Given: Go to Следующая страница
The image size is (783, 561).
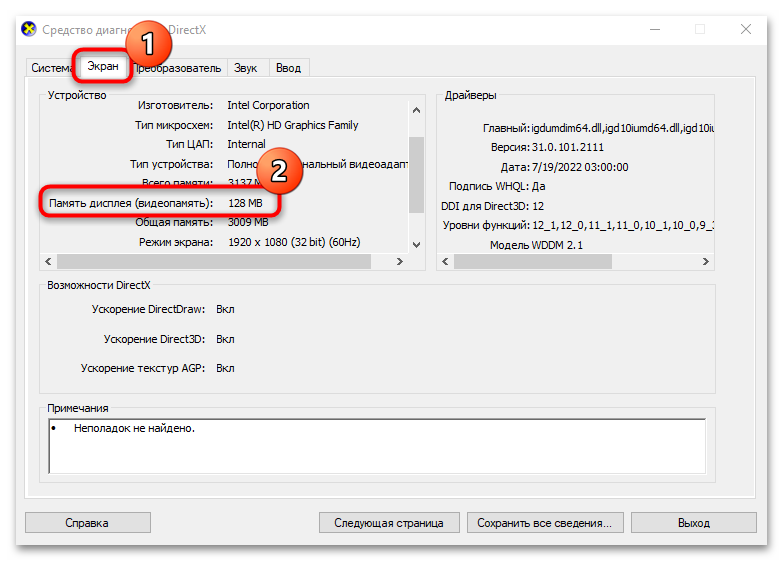Looking at the screenshot, I should tap(389, 523).
